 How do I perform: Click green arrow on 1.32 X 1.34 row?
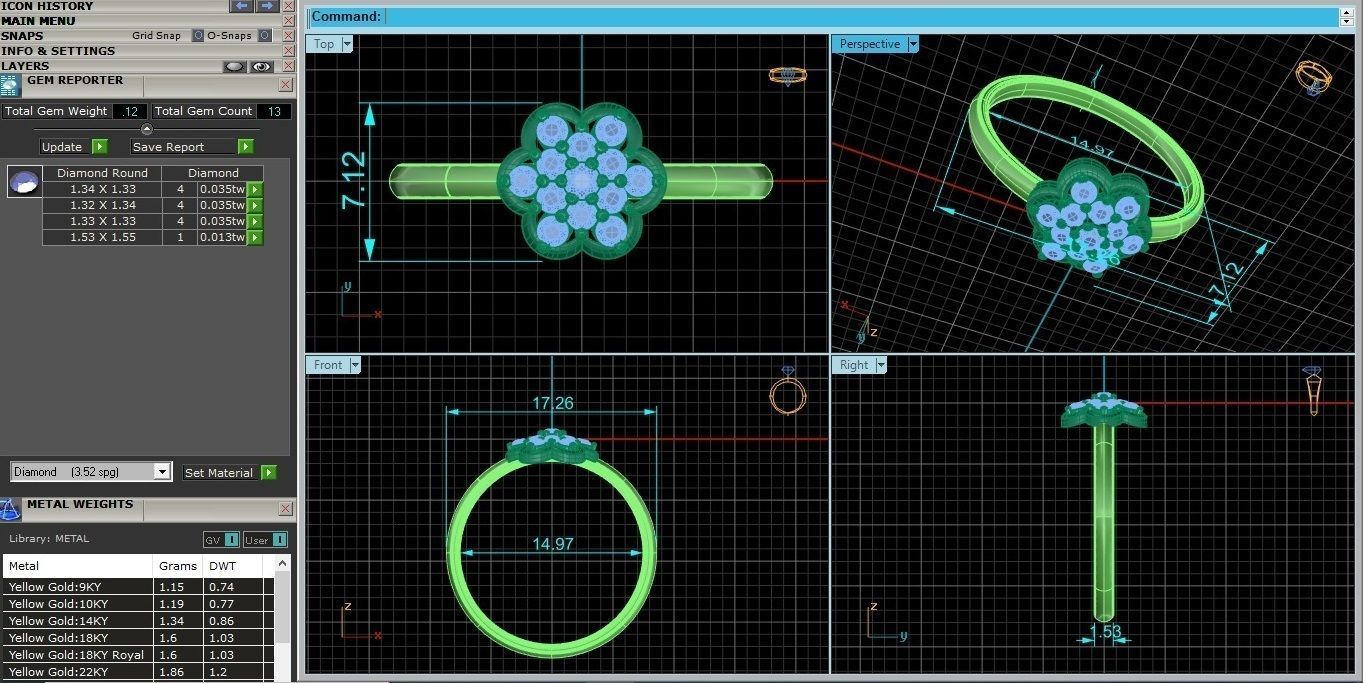[255, 205]
